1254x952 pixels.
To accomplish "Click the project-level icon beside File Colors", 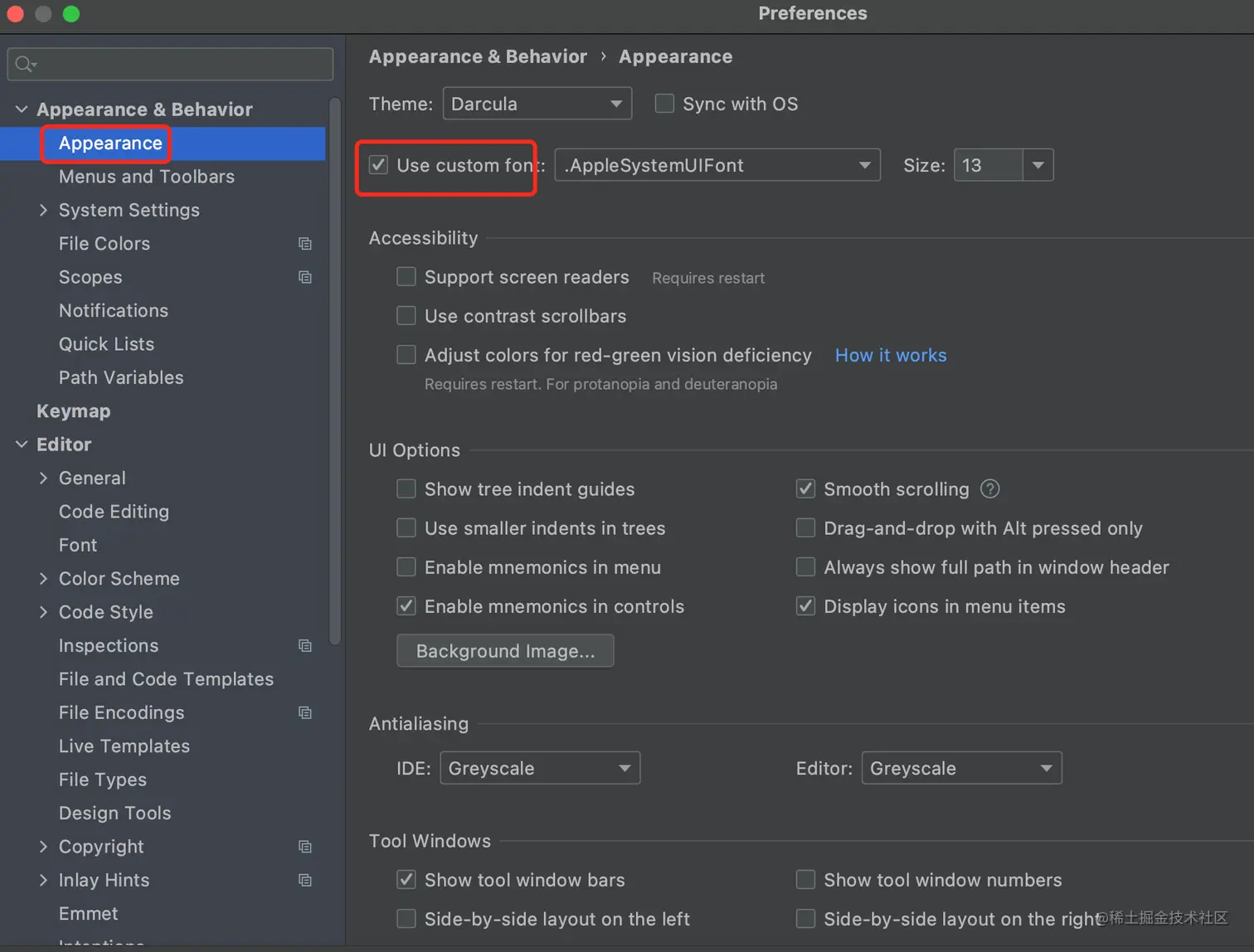I will pos(305,244).
